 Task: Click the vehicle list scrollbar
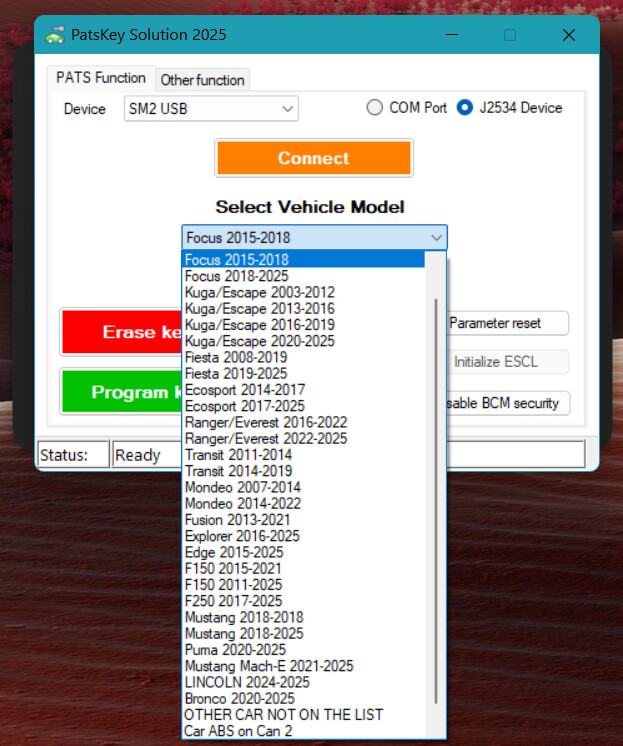(x=437, y=500)
